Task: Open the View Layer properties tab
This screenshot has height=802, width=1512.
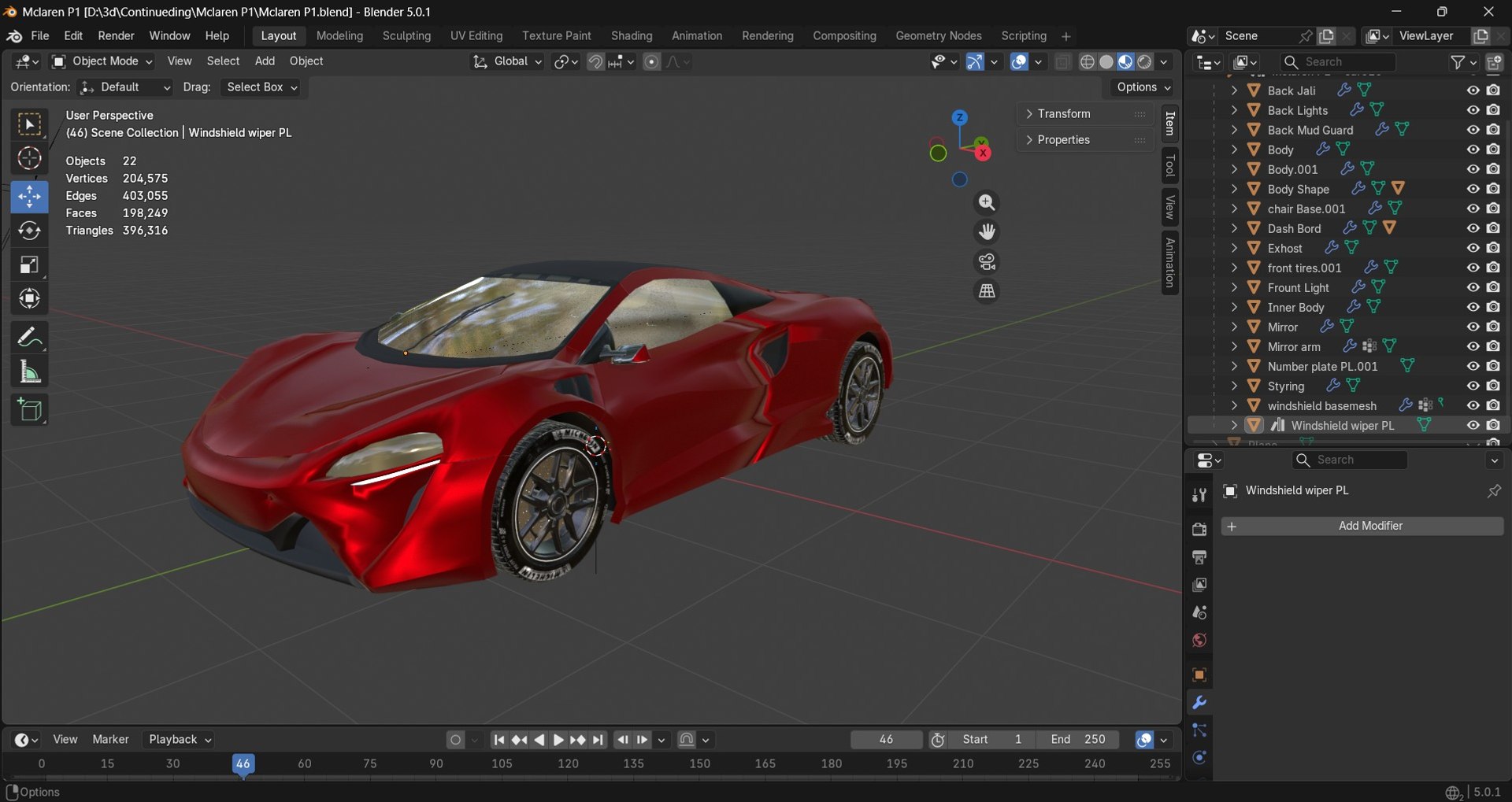Action: (1199, 585)
